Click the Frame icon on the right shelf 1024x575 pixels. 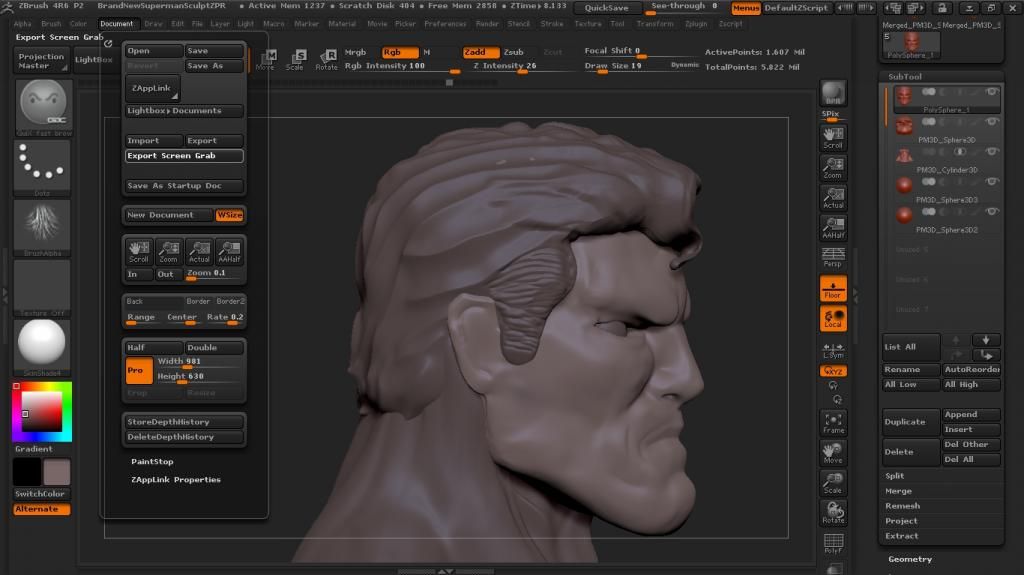pos(833,423)
